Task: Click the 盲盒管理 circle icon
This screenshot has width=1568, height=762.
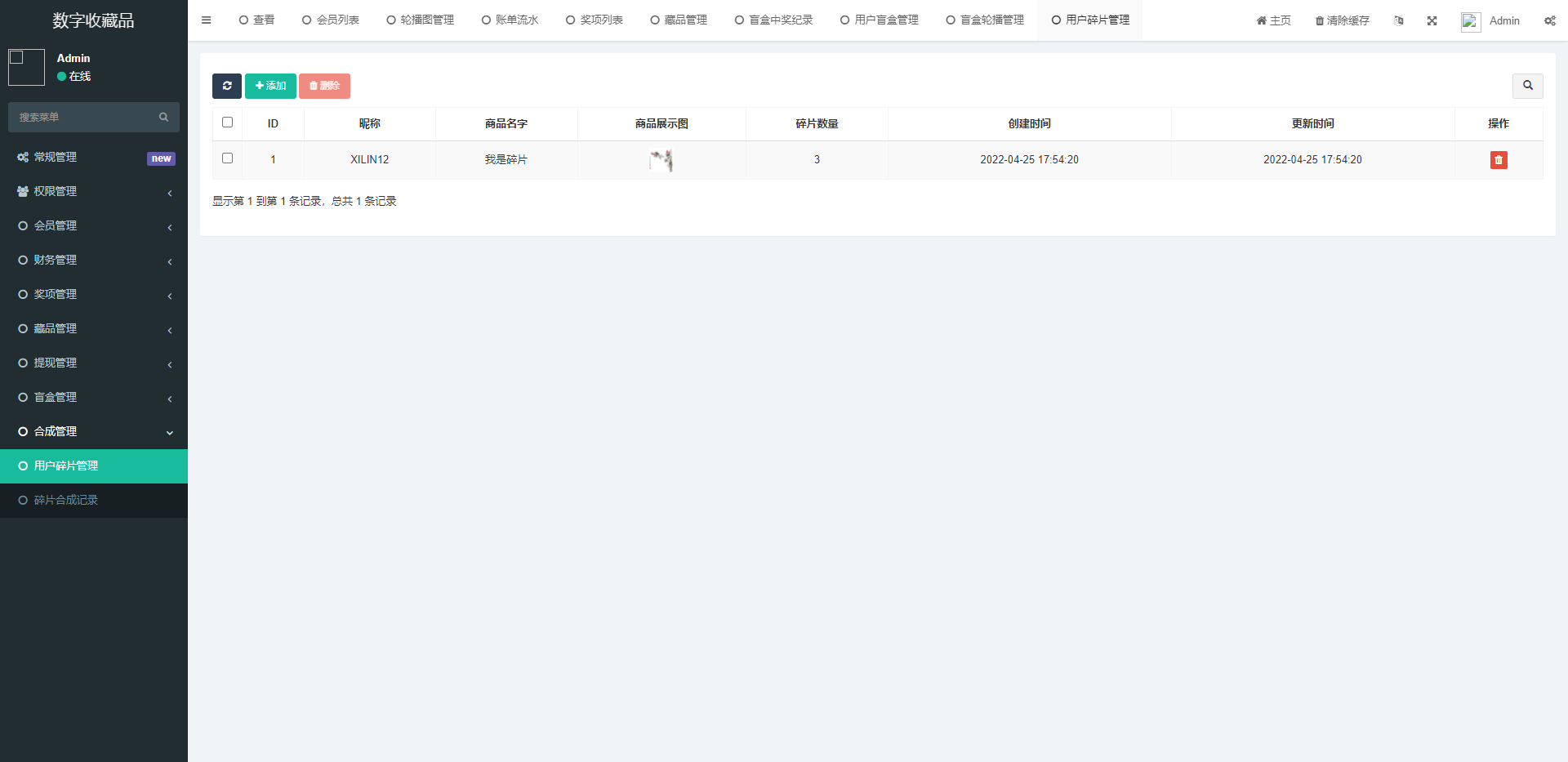Action: (23, 397)
